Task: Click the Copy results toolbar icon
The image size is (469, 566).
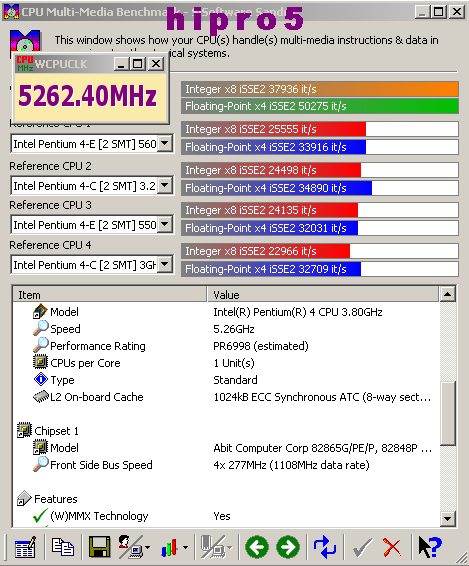Action: coord(62,547)
